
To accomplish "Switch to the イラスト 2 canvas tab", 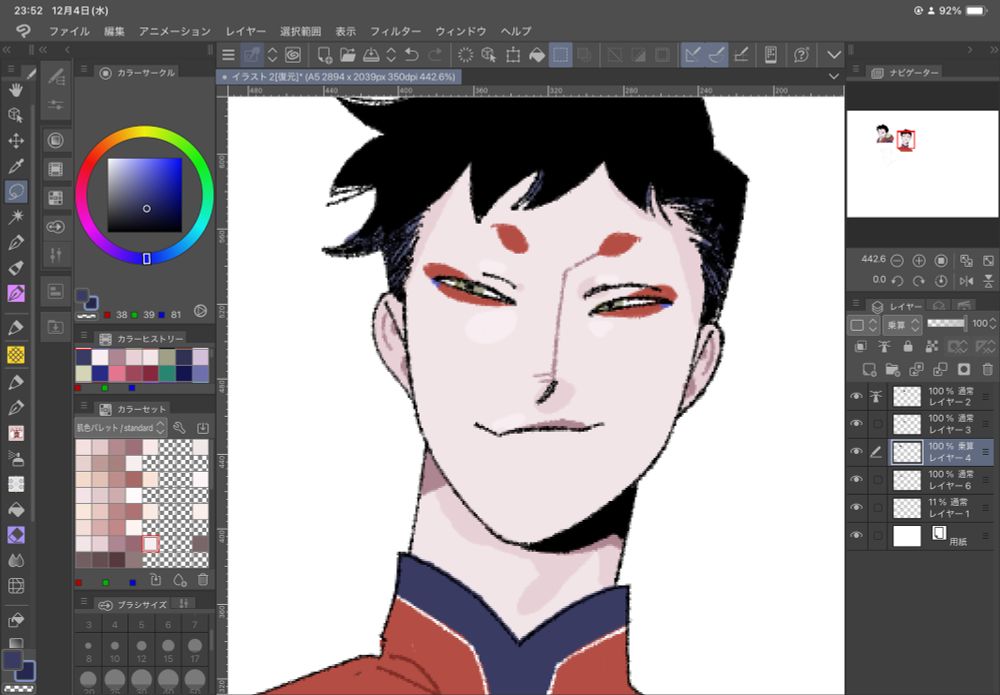I will [x=339, y=77].
